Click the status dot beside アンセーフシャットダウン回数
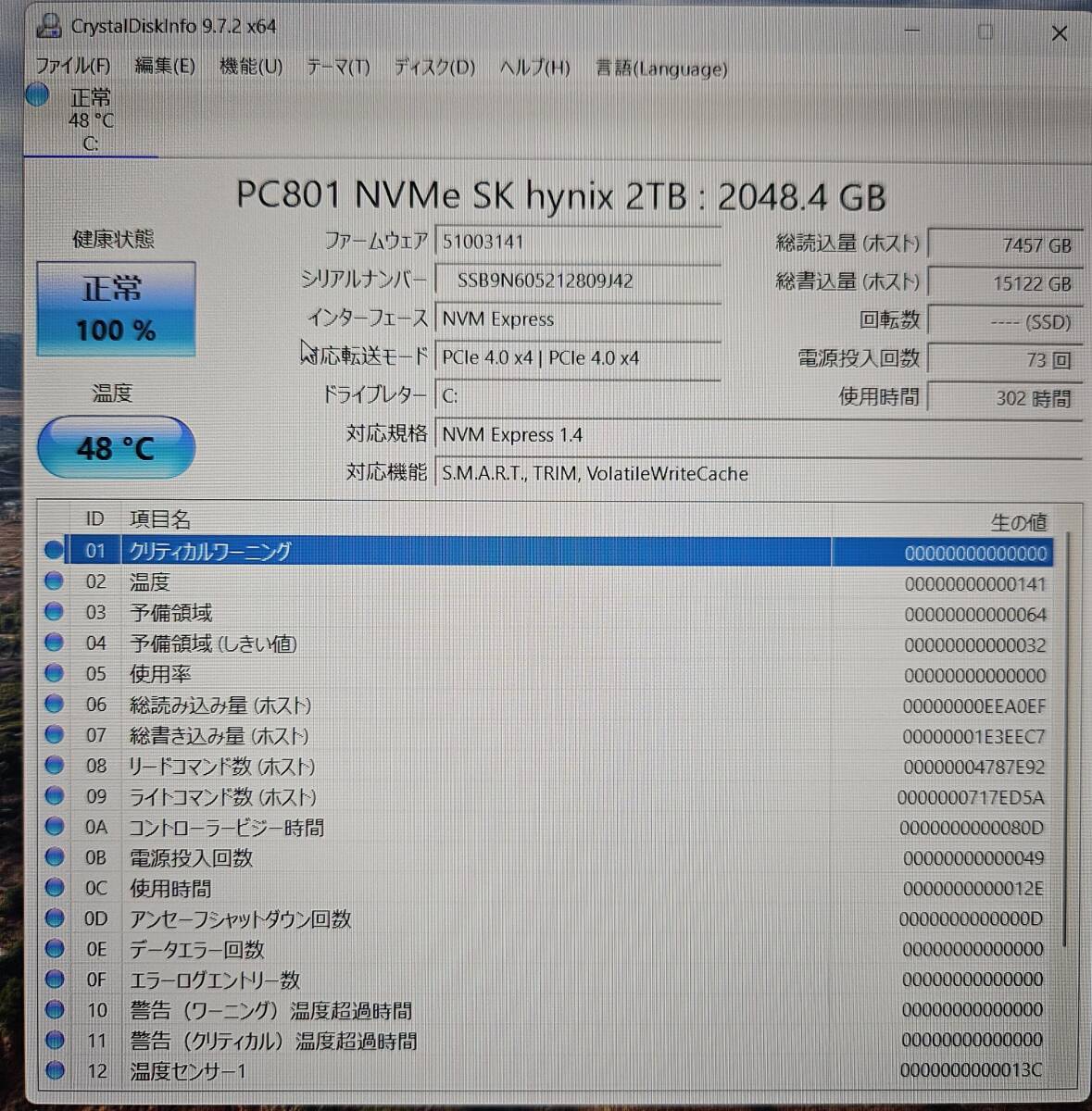The image size is (1092, 1111). 55,918
